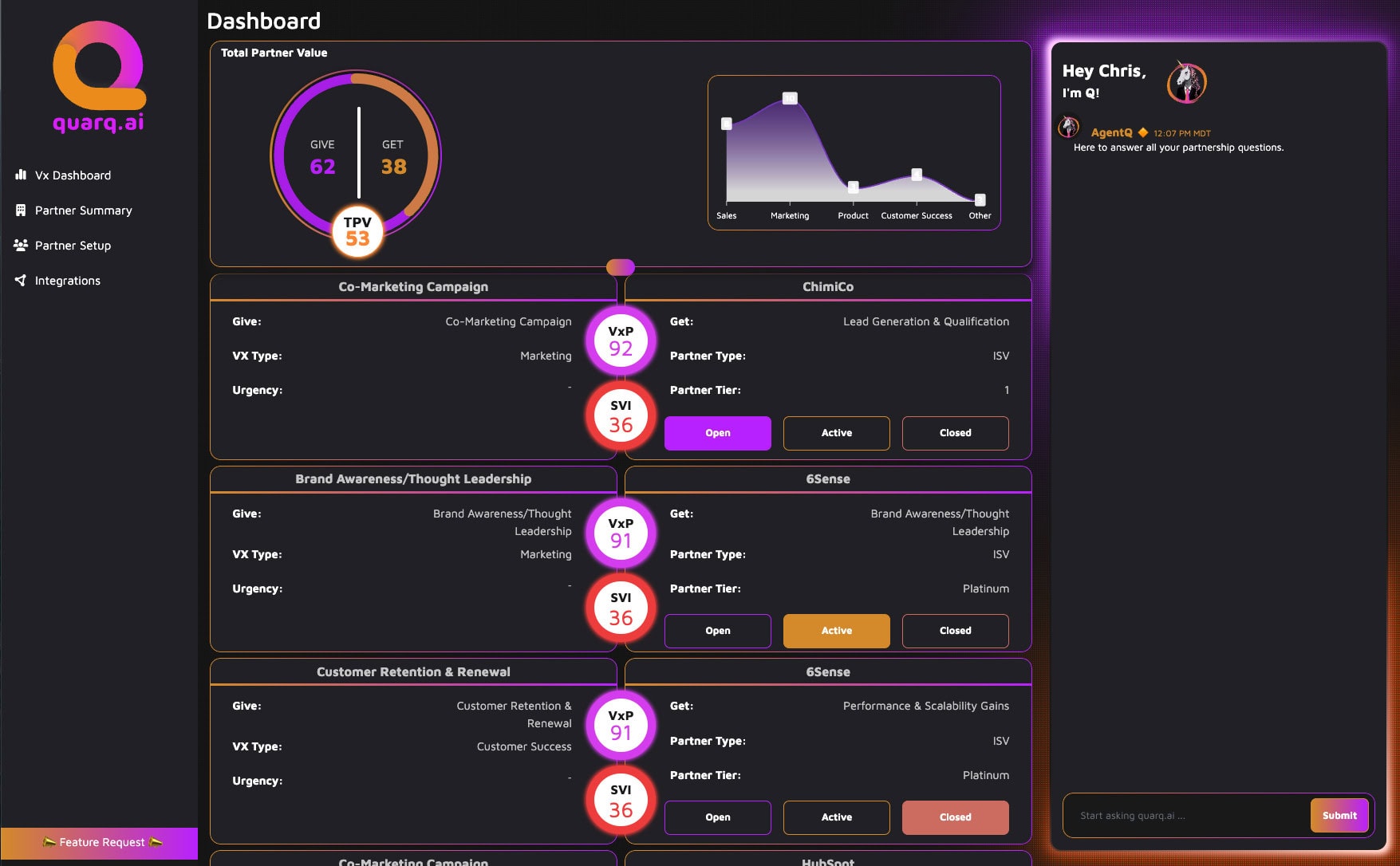1400x866 pixels.
Task: Click the quarq.ai logo
Action: pos(99,77)
